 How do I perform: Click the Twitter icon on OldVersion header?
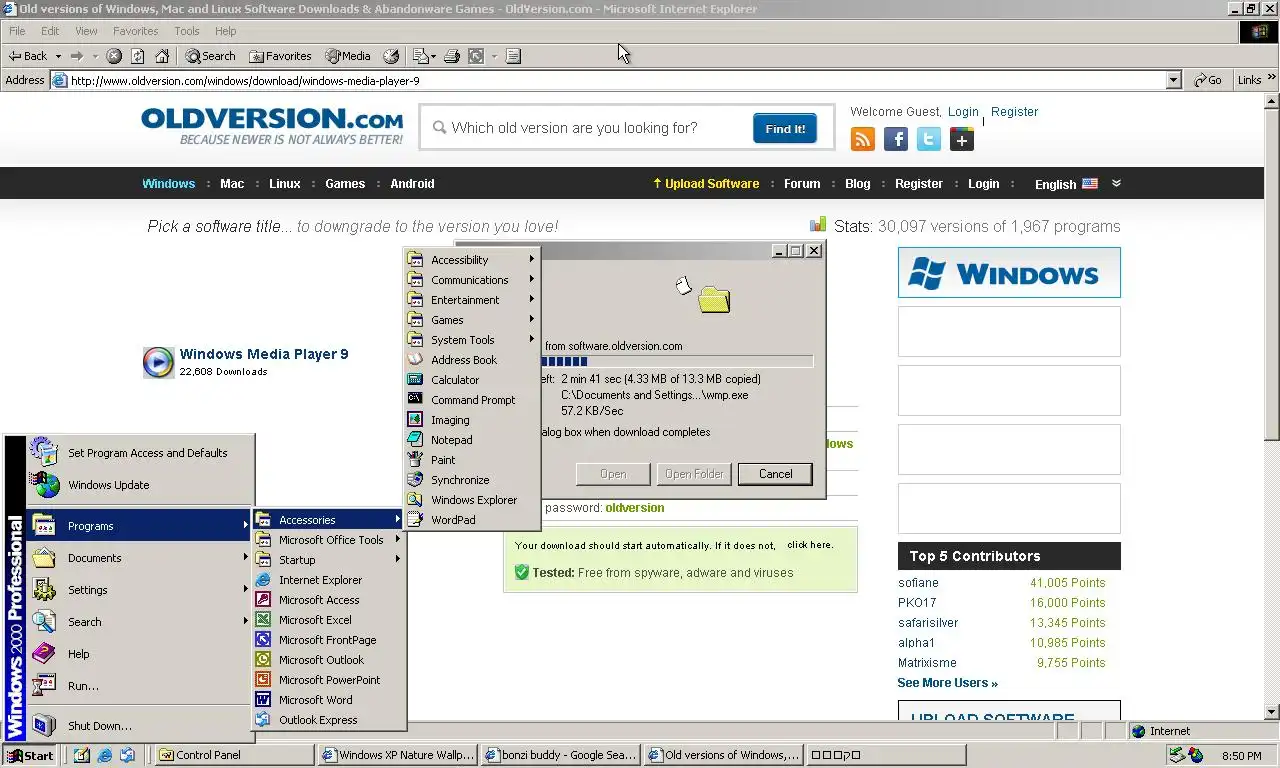929,140
